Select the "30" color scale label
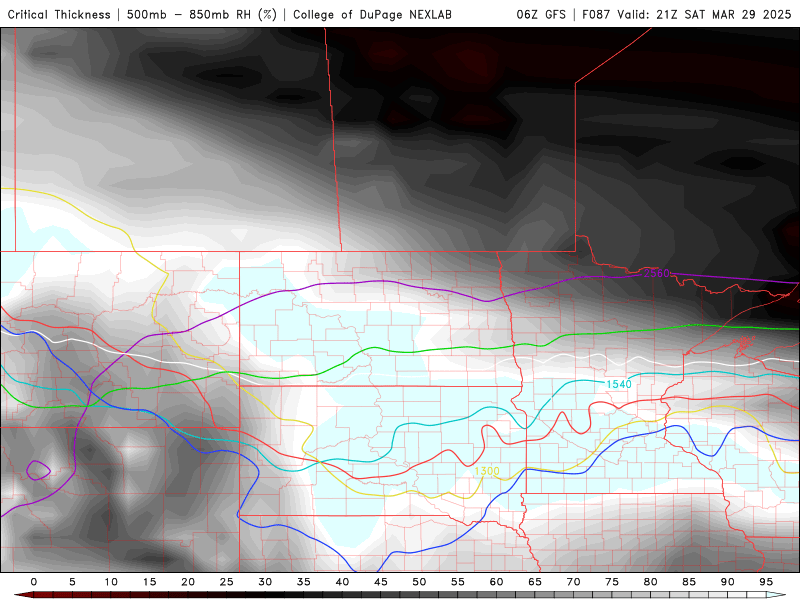The width and height of the screenshot is (800, 600). click(x=265, y=582)
